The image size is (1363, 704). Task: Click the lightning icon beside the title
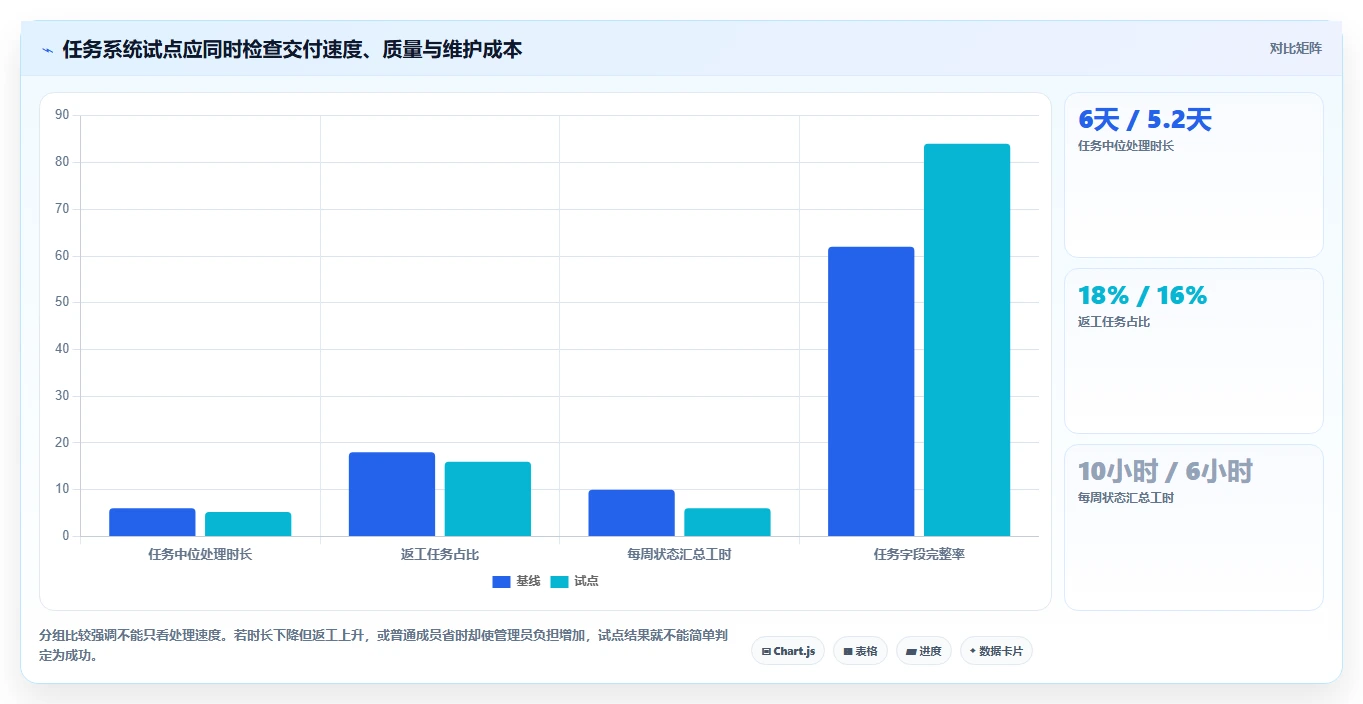coord(48,49)
